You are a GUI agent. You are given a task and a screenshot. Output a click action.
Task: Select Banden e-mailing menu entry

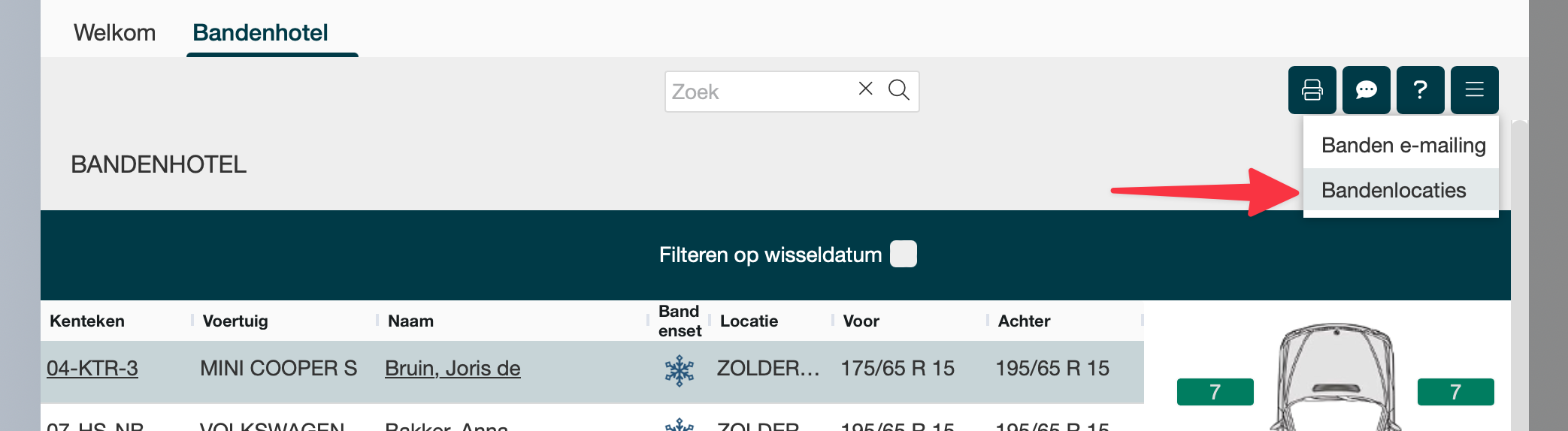point(1403,146)
